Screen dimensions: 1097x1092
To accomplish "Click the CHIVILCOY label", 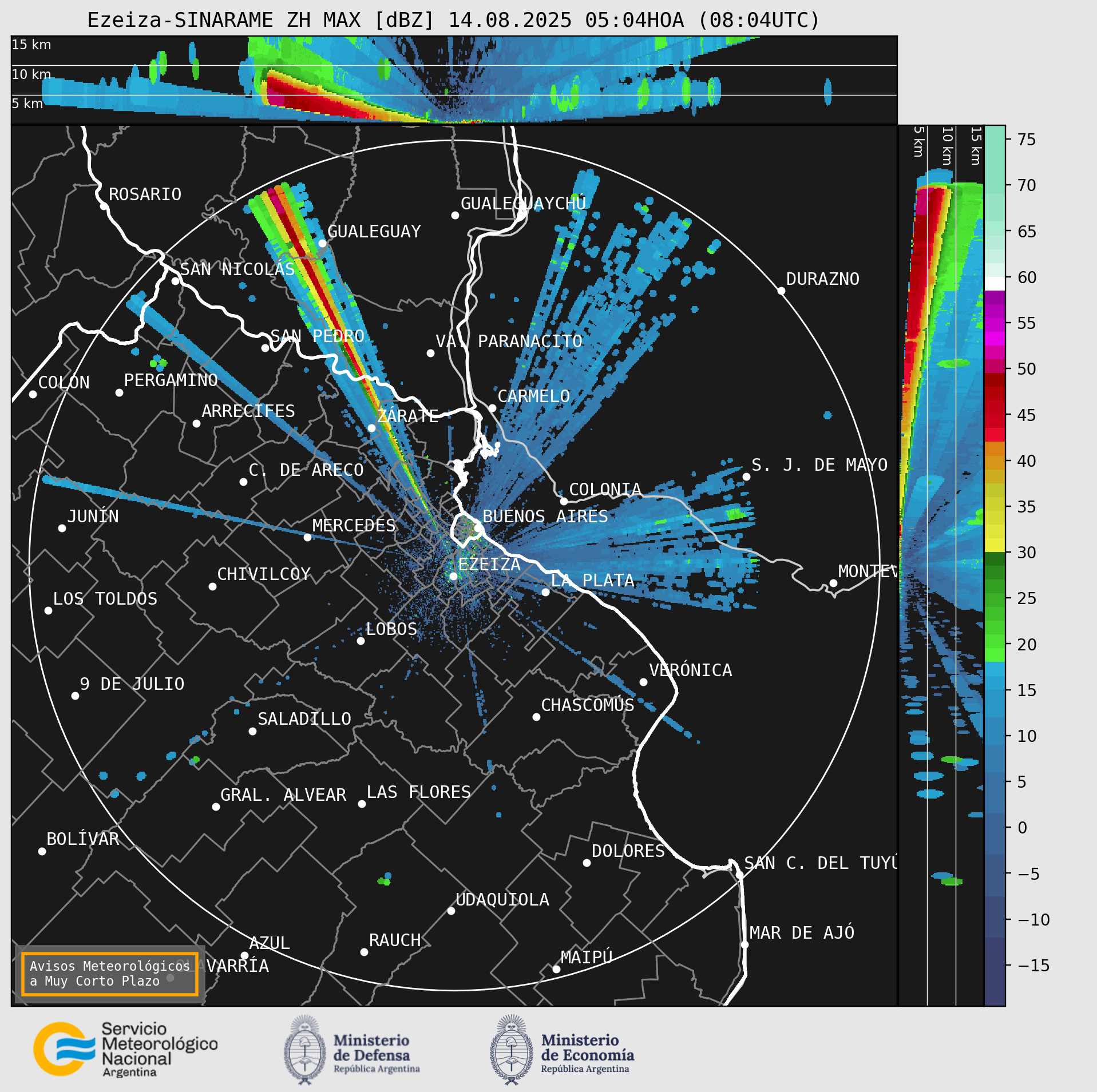I will tap(264, 574).
